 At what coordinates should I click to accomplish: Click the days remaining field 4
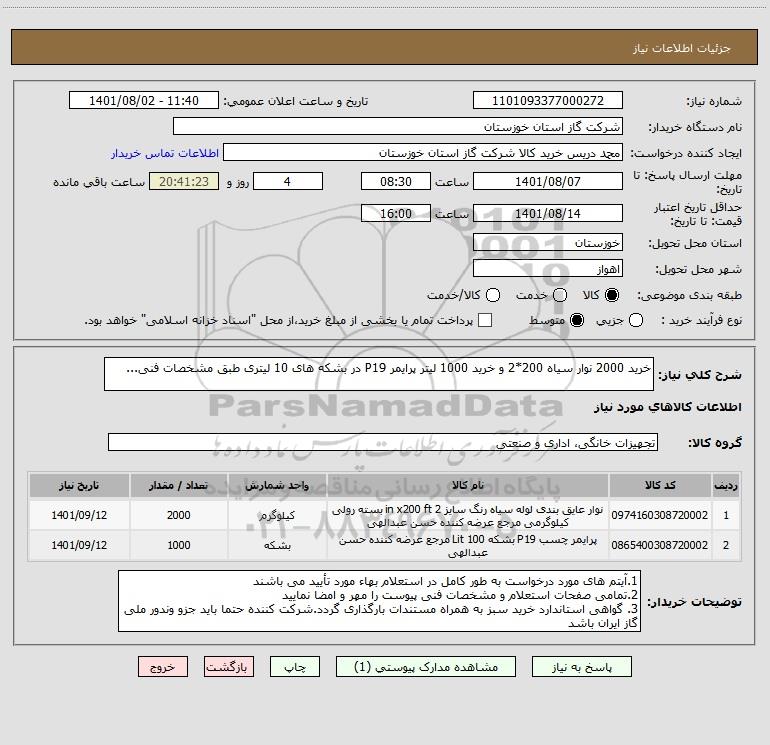pyautogui.click(x=288, y=181)
